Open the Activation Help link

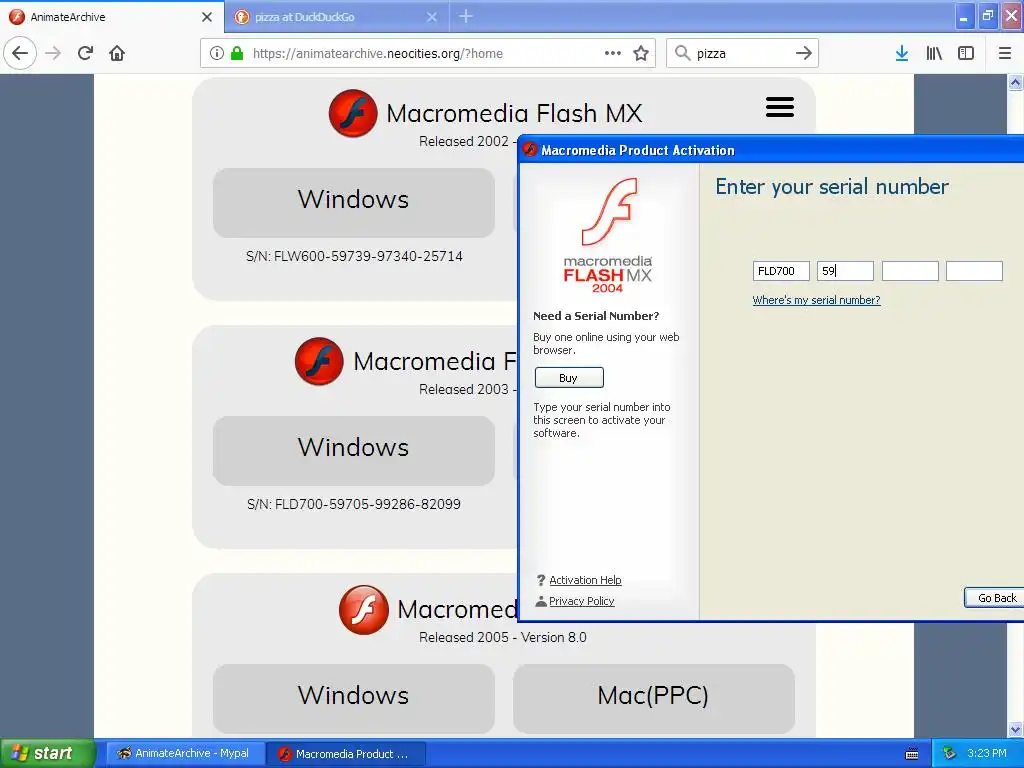[585, 580]
